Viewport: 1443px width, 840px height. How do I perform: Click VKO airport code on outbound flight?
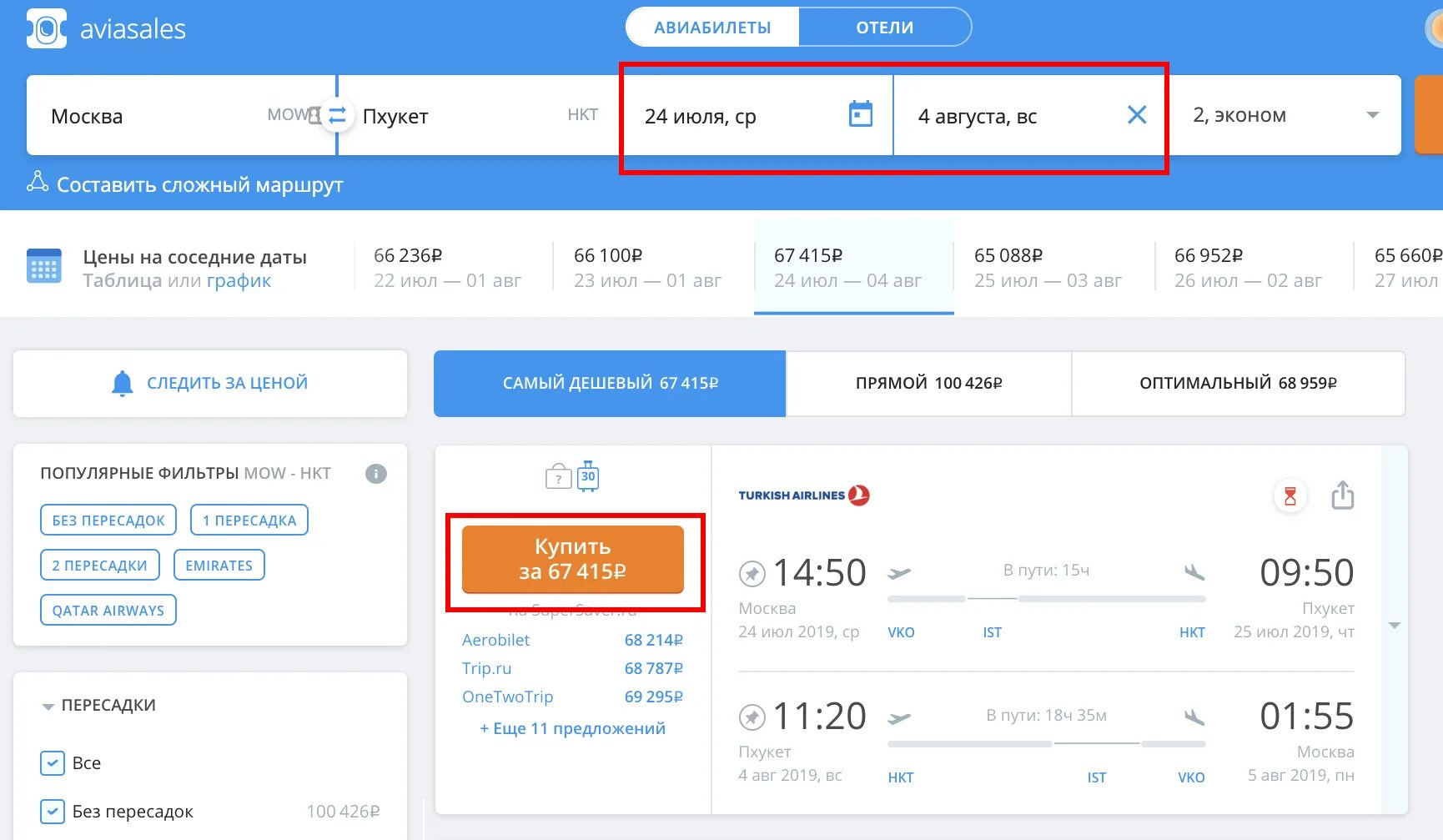[x=901, y=632]
